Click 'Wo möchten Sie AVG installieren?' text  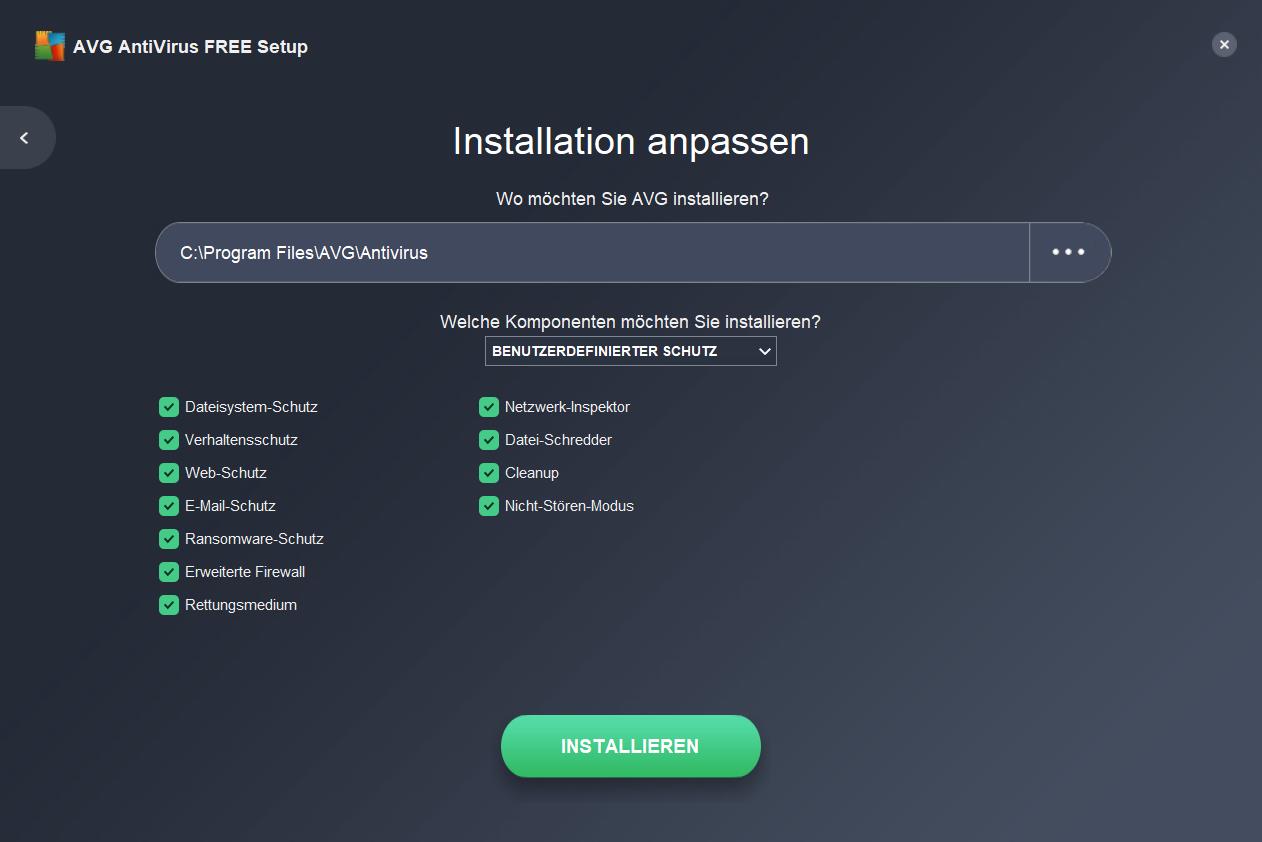pos(632,199)
